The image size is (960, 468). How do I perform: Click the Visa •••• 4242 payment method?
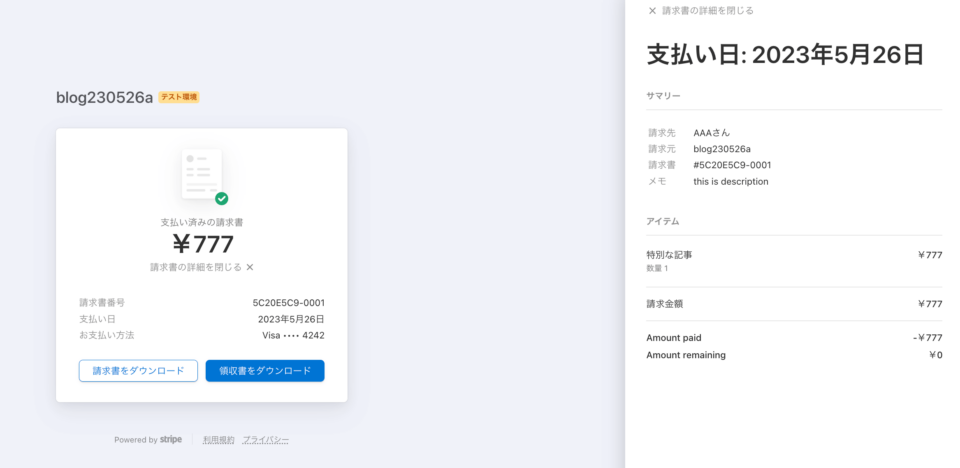click(293, 336)
